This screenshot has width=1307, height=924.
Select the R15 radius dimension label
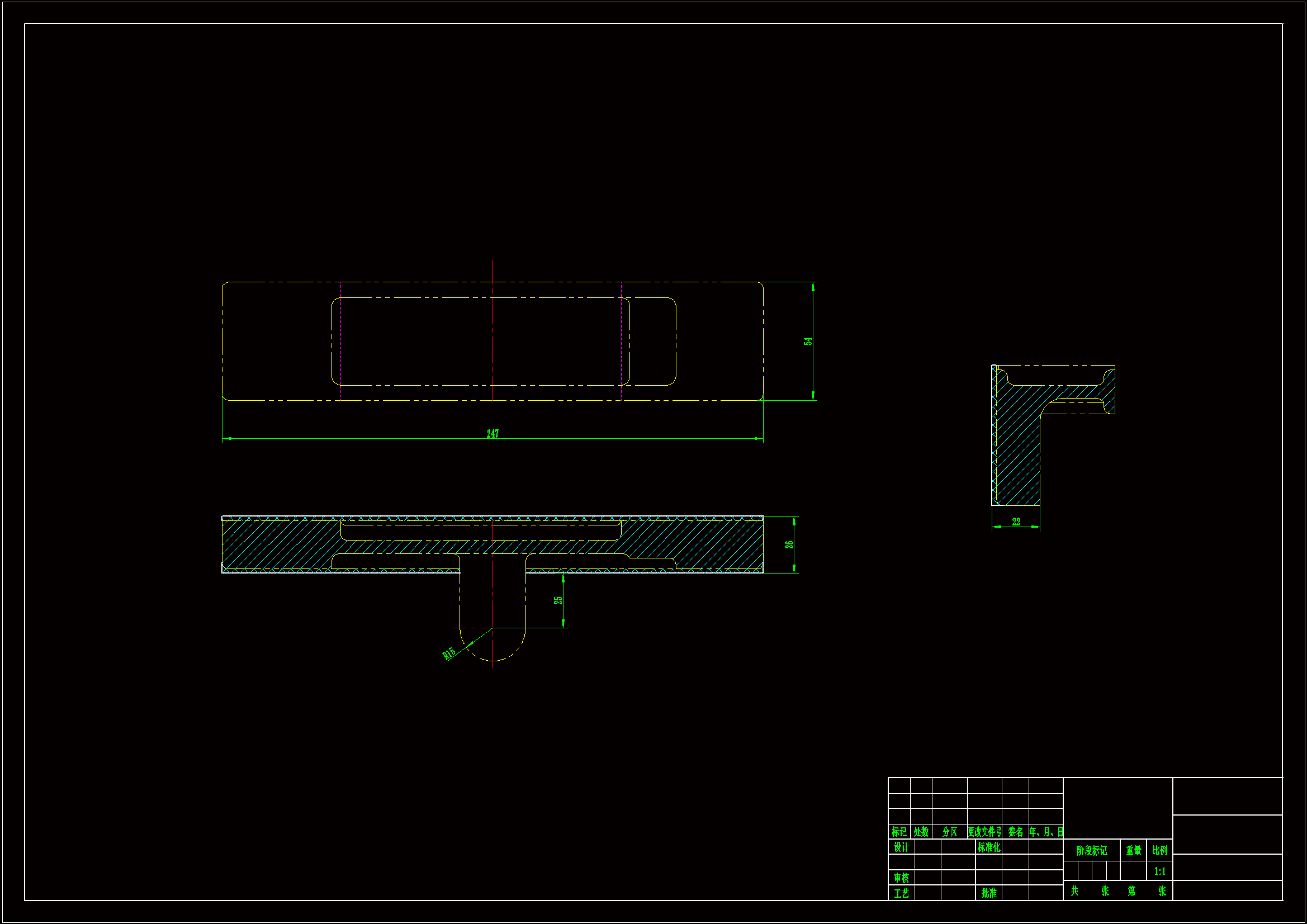tap(449, 653)
